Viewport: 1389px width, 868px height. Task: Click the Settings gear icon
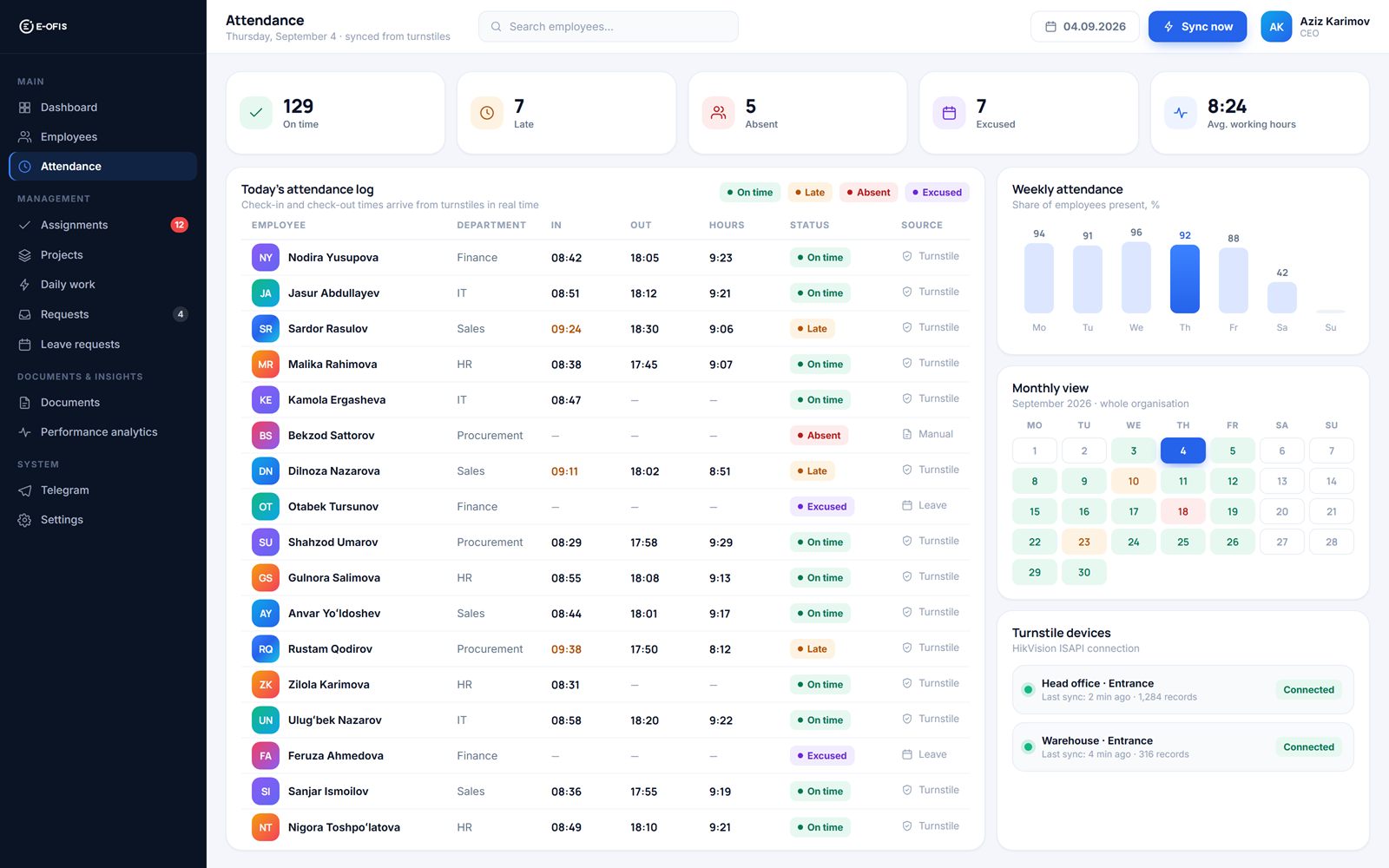pyautogui.click(x=24, y=520)
